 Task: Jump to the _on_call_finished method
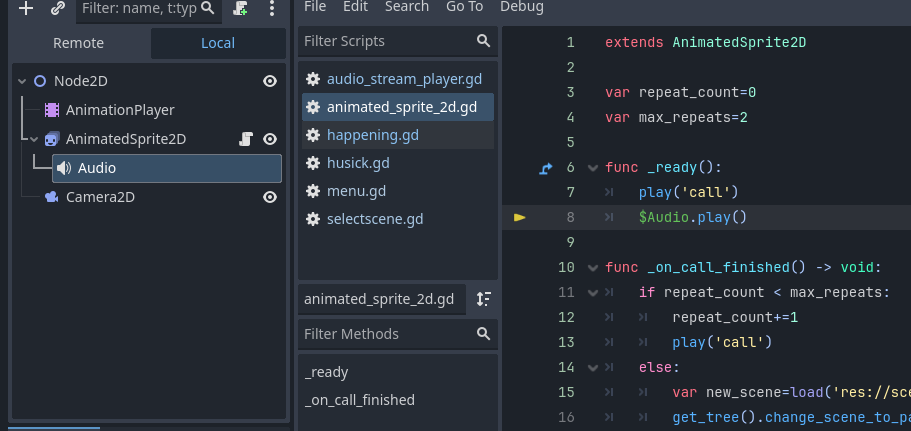[360, 400]
